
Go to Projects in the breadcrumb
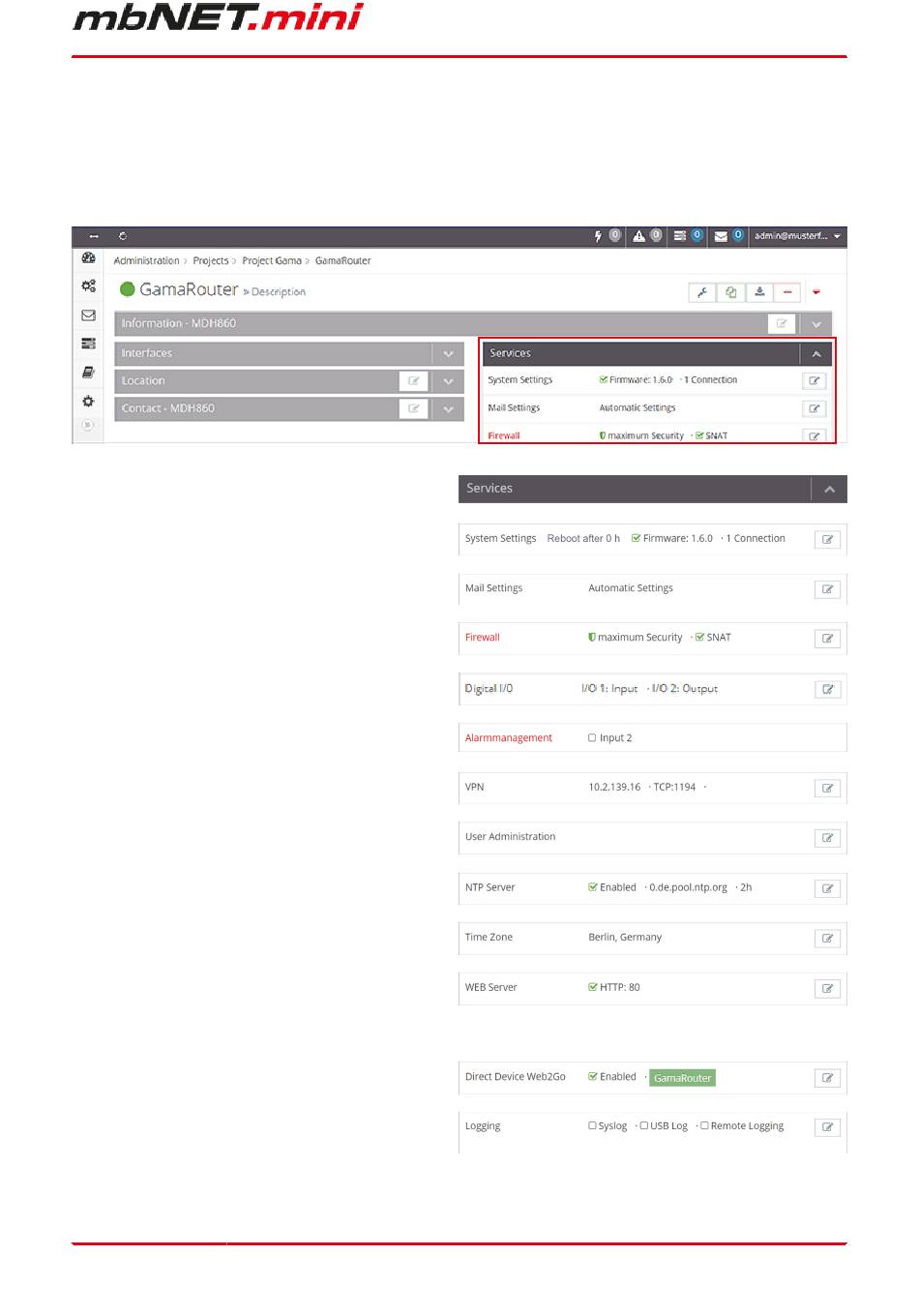(210, 261)
